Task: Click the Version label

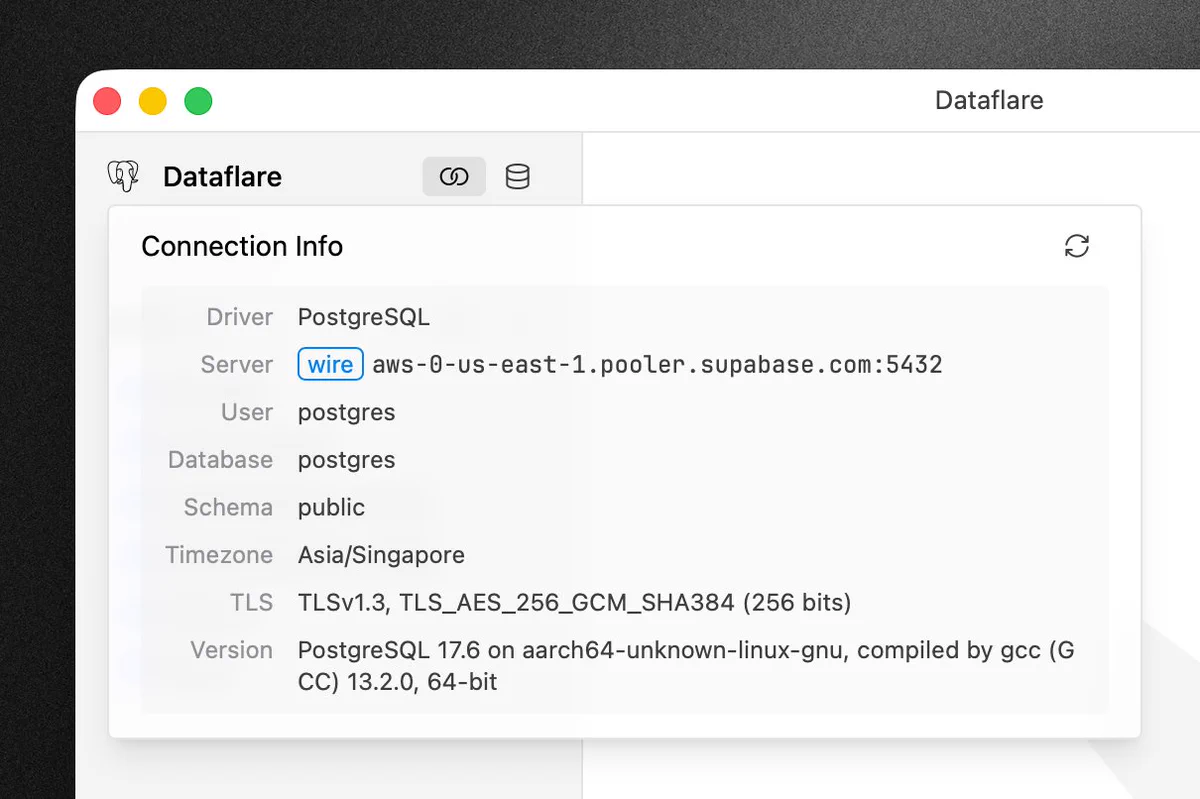Action: [232, 650]
